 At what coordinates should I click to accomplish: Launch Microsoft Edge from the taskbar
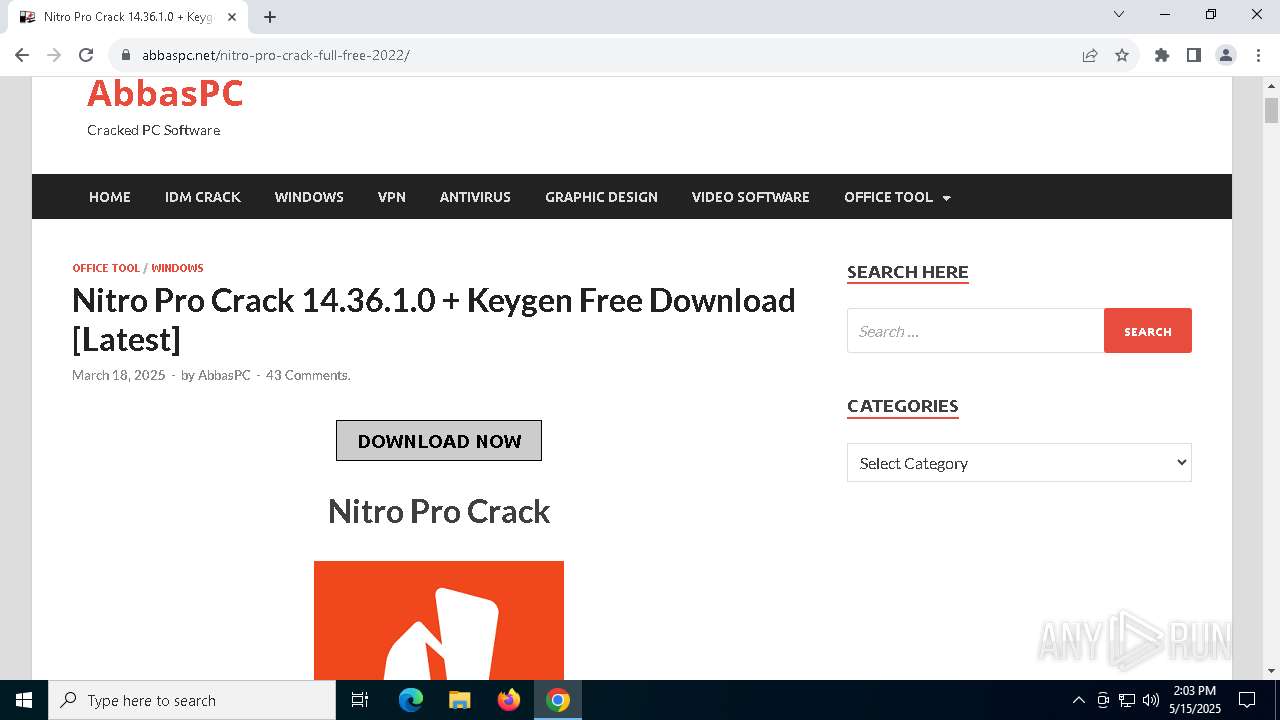tap(411, 700)
